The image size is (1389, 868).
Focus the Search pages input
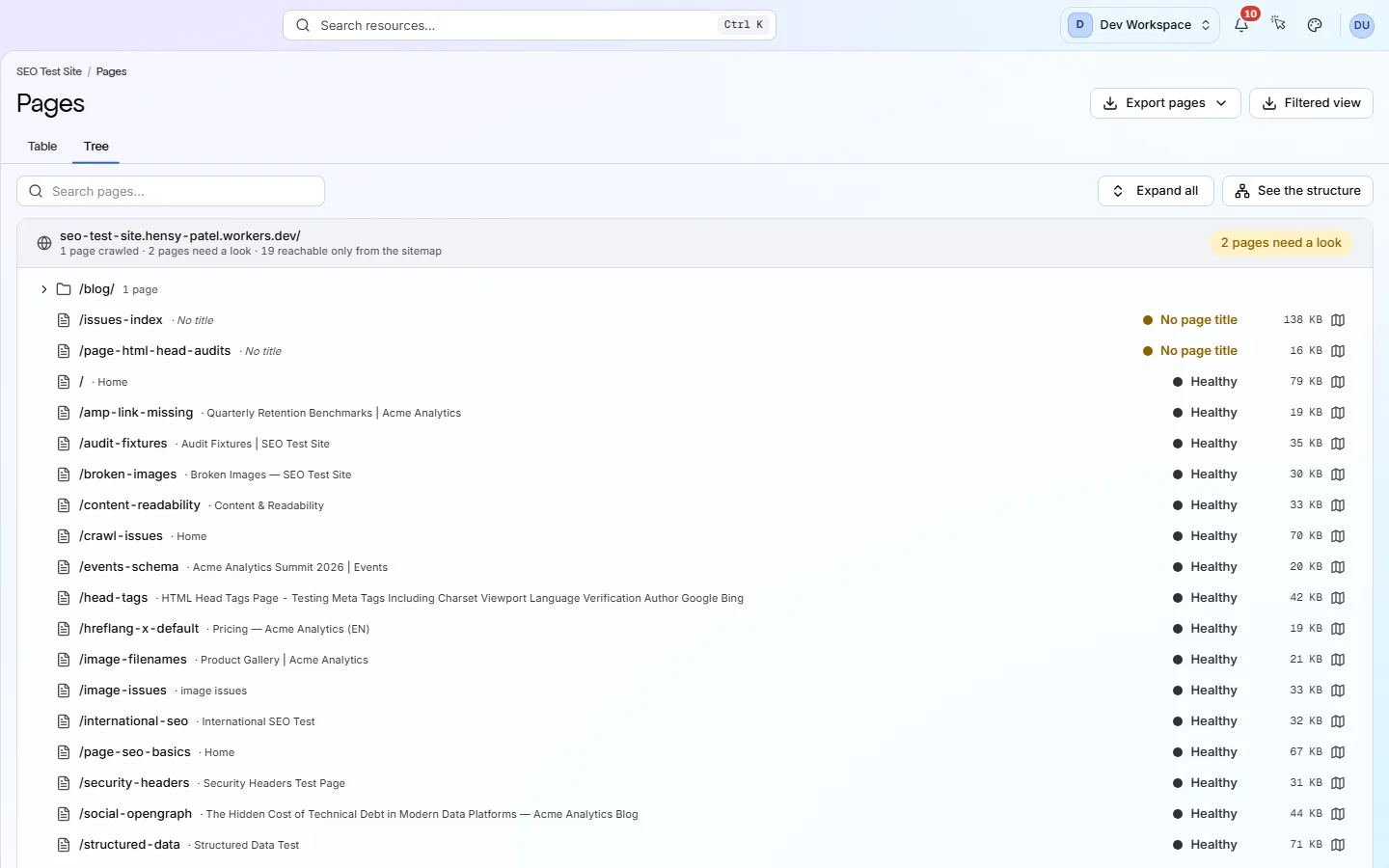[171, 191]
